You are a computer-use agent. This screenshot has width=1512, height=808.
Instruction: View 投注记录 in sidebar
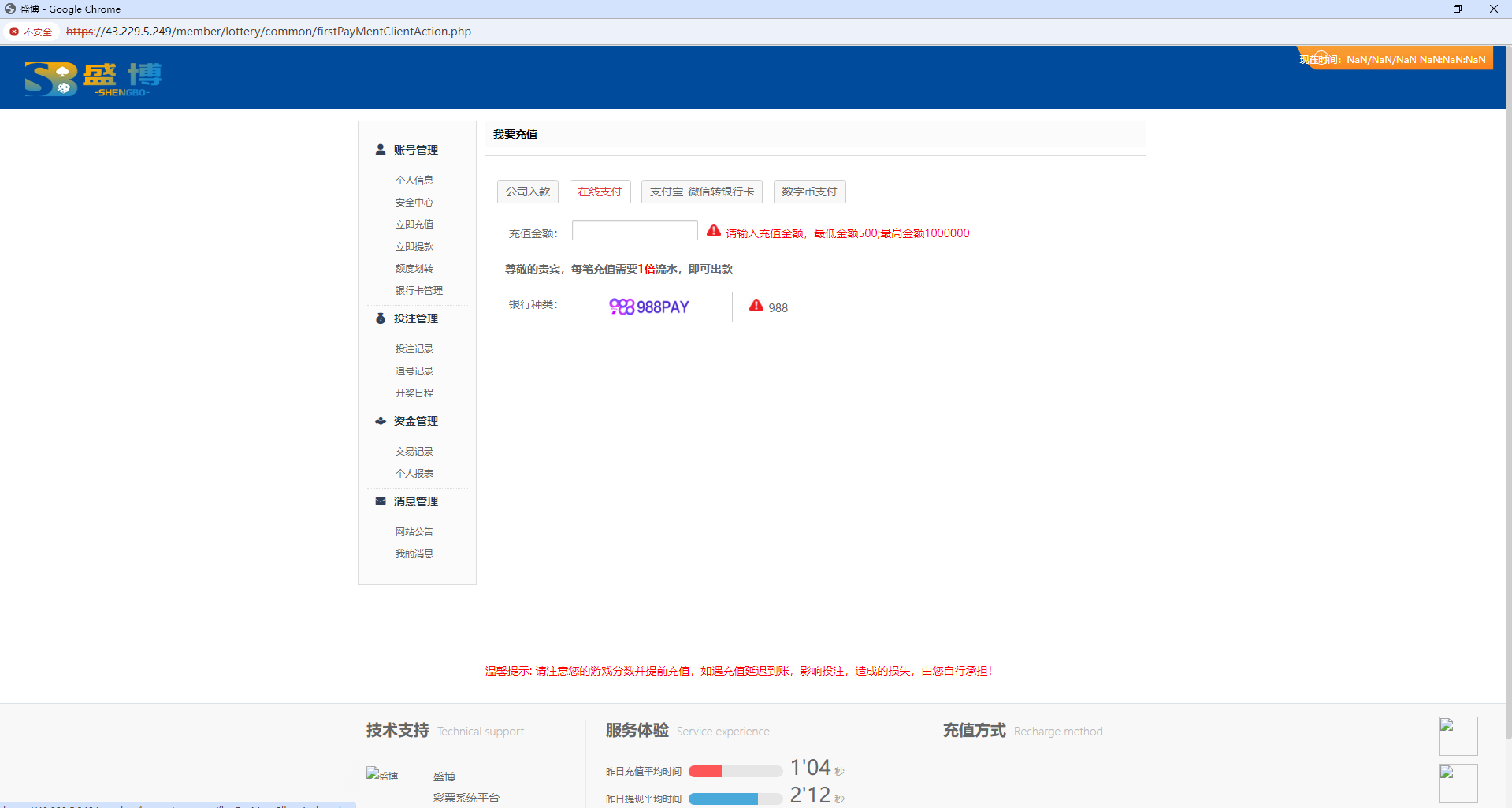[414, 349]
